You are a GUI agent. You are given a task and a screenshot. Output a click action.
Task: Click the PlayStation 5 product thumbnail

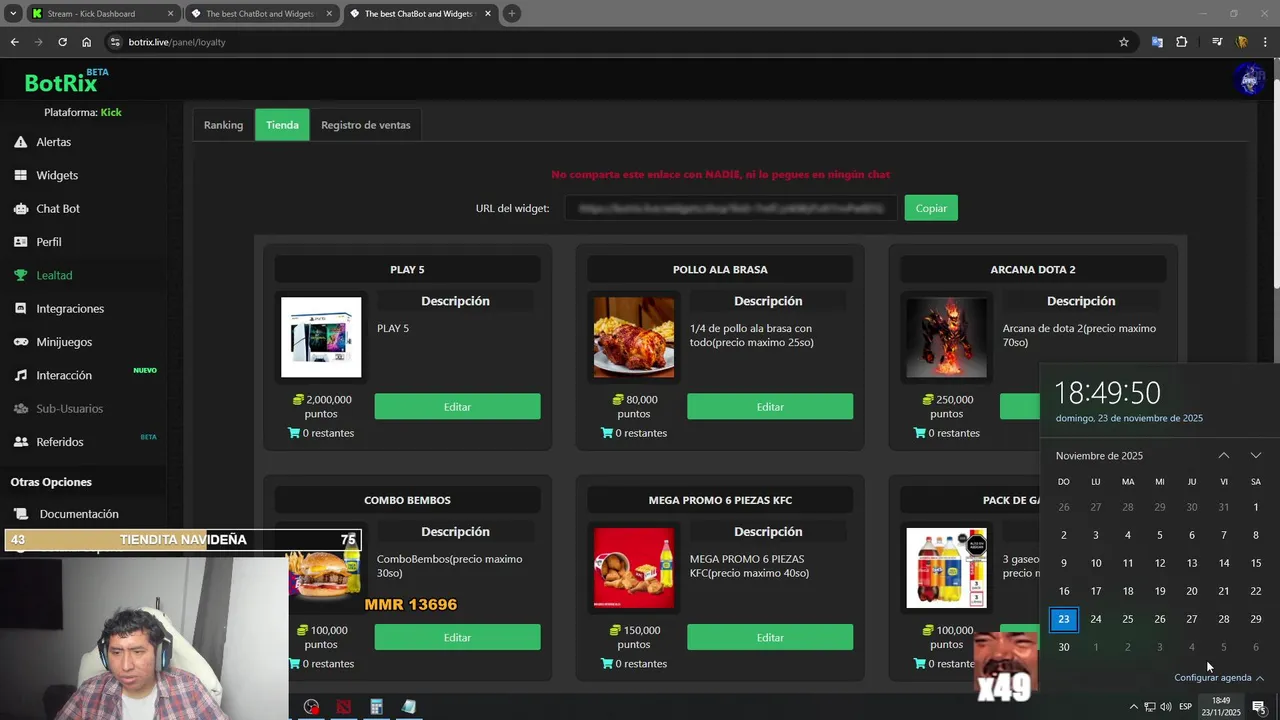(321, 337)
